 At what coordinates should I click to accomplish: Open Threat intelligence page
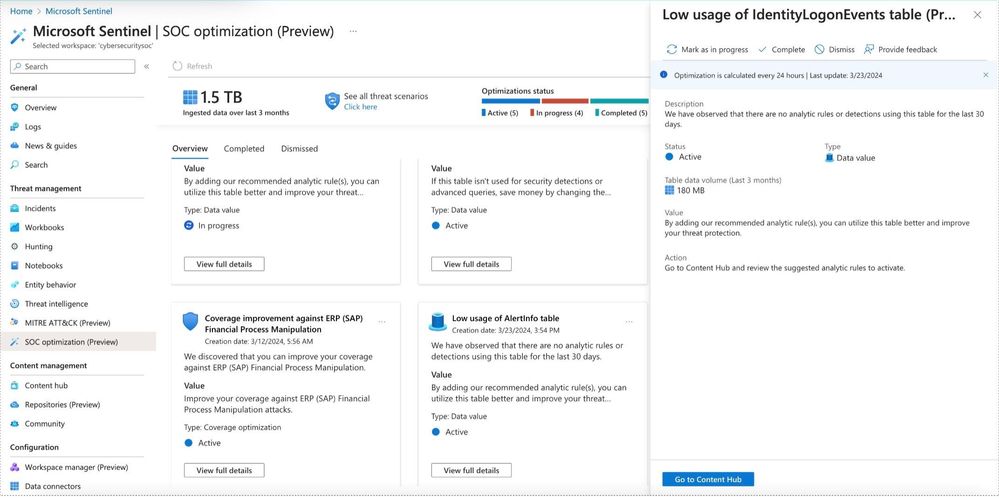[x=56, y=304]
